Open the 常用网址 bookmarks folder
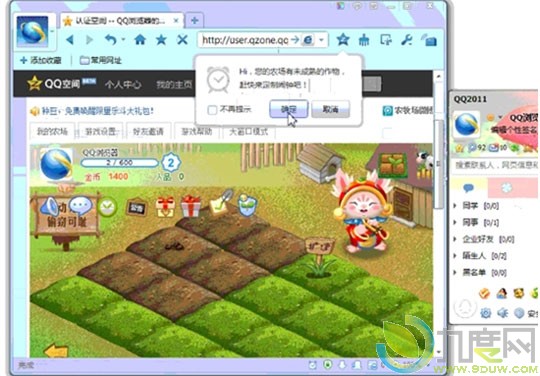This screenshot has width=540, height=376. [101, 61]
